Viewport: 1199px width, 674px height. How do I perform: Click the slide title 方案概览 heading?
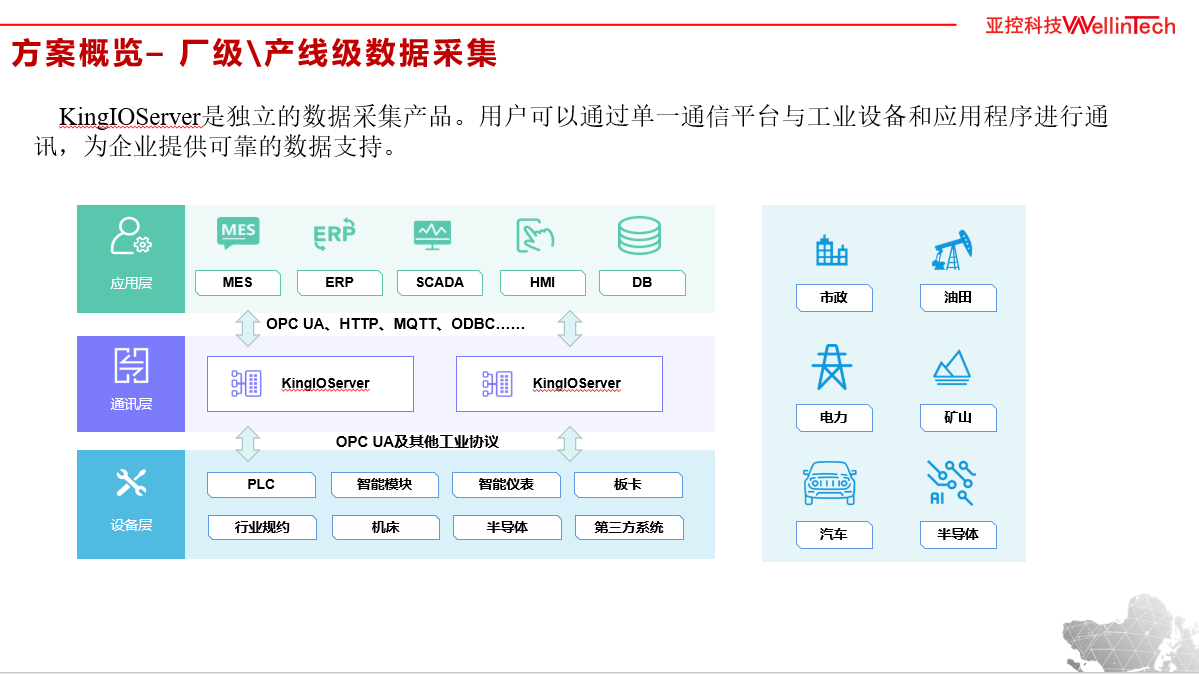coord(254,54)
